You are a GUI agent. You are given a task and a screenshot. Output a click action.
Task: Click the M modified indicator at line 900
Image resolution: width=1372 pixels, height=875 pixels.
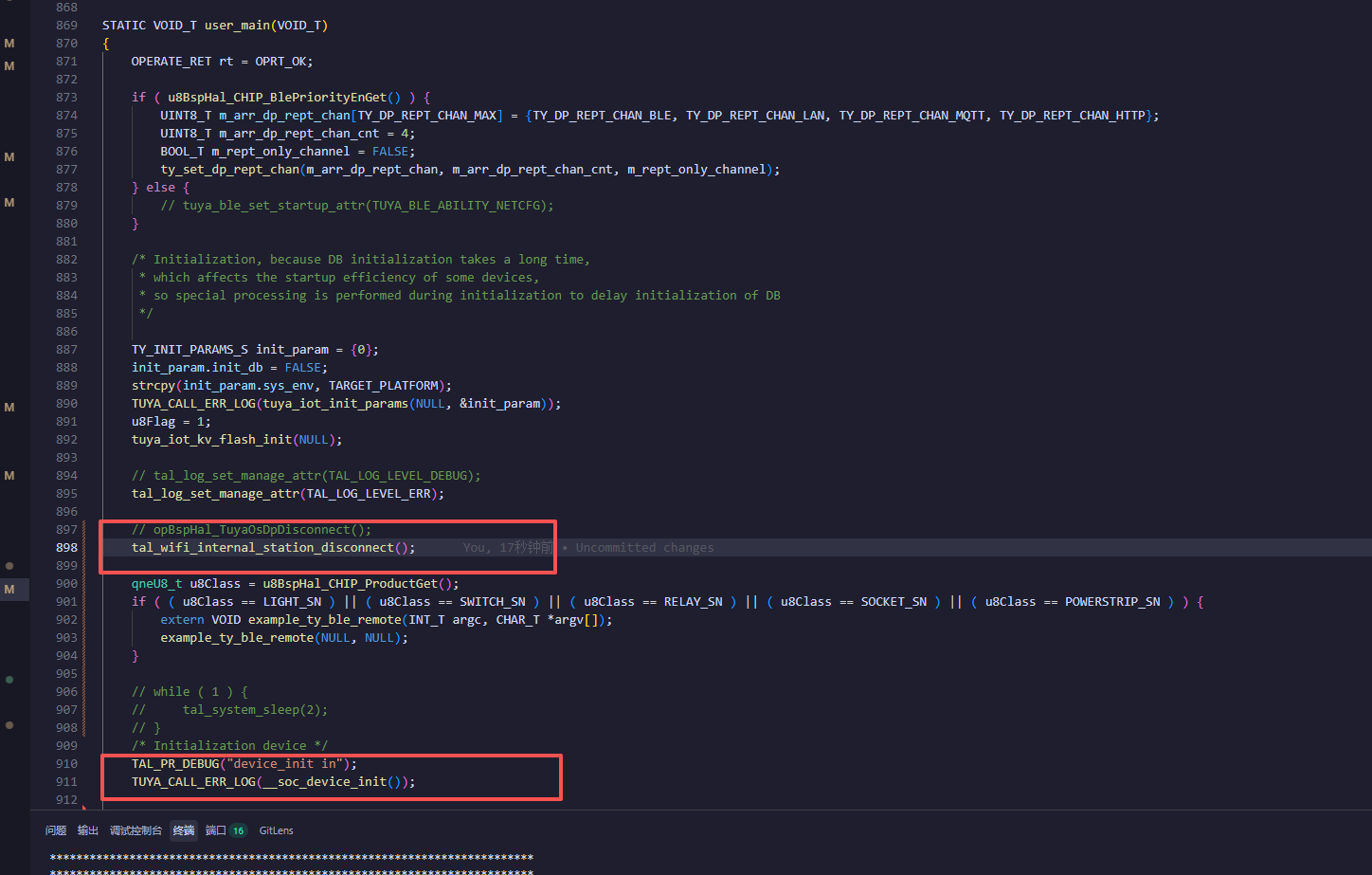click(9, 589)
